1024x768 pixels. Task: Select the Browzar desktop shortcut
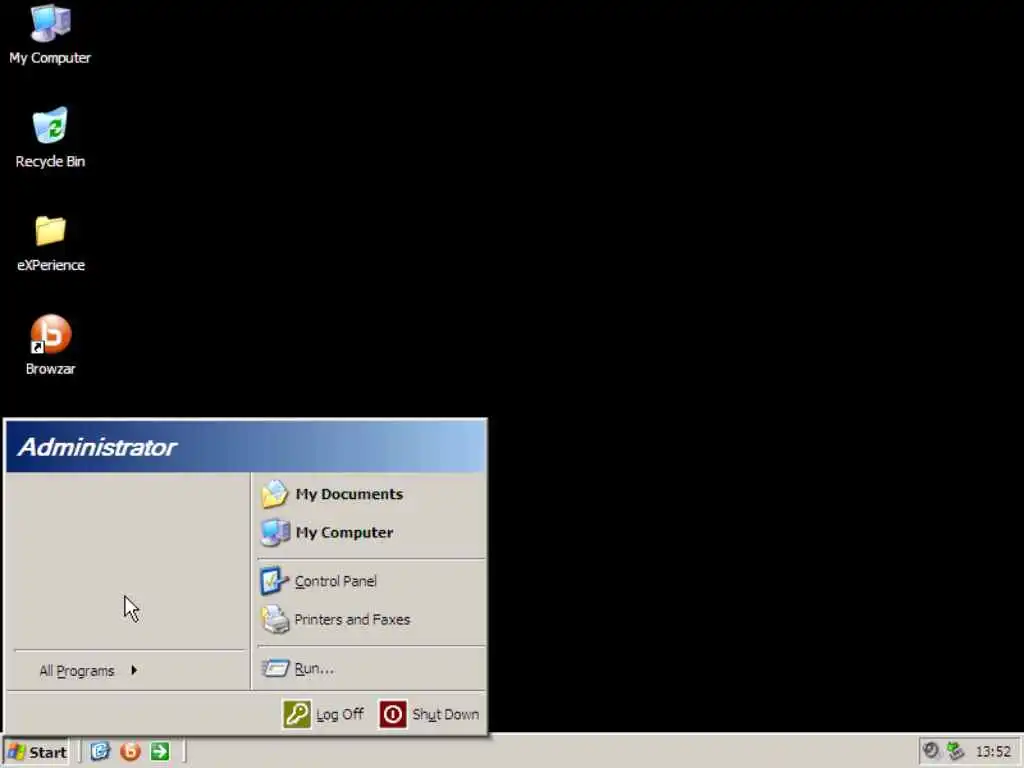click(50, 345)
